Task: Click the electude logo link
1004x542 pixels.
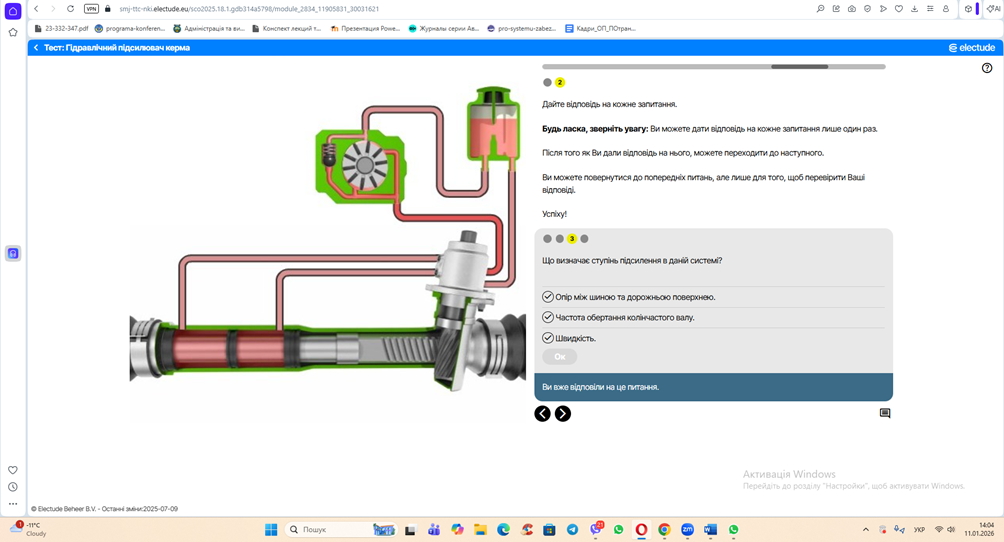Action: coord(971,48)
